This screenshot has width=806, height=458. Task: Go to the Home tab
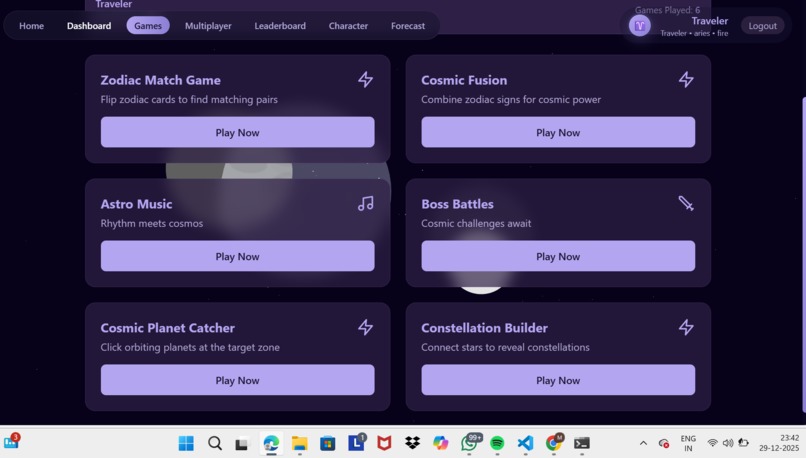tap(31, 26)
